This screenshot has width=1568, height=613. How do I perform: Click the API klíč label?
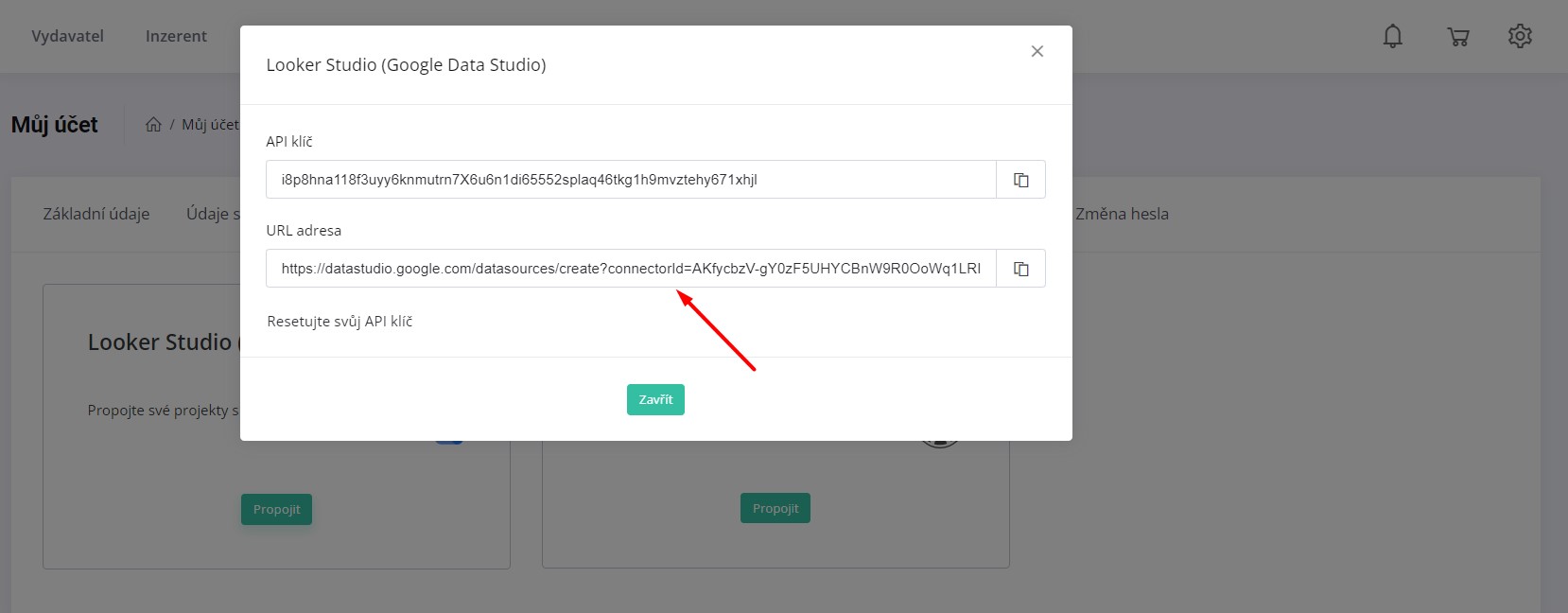(x=289, y=142)
